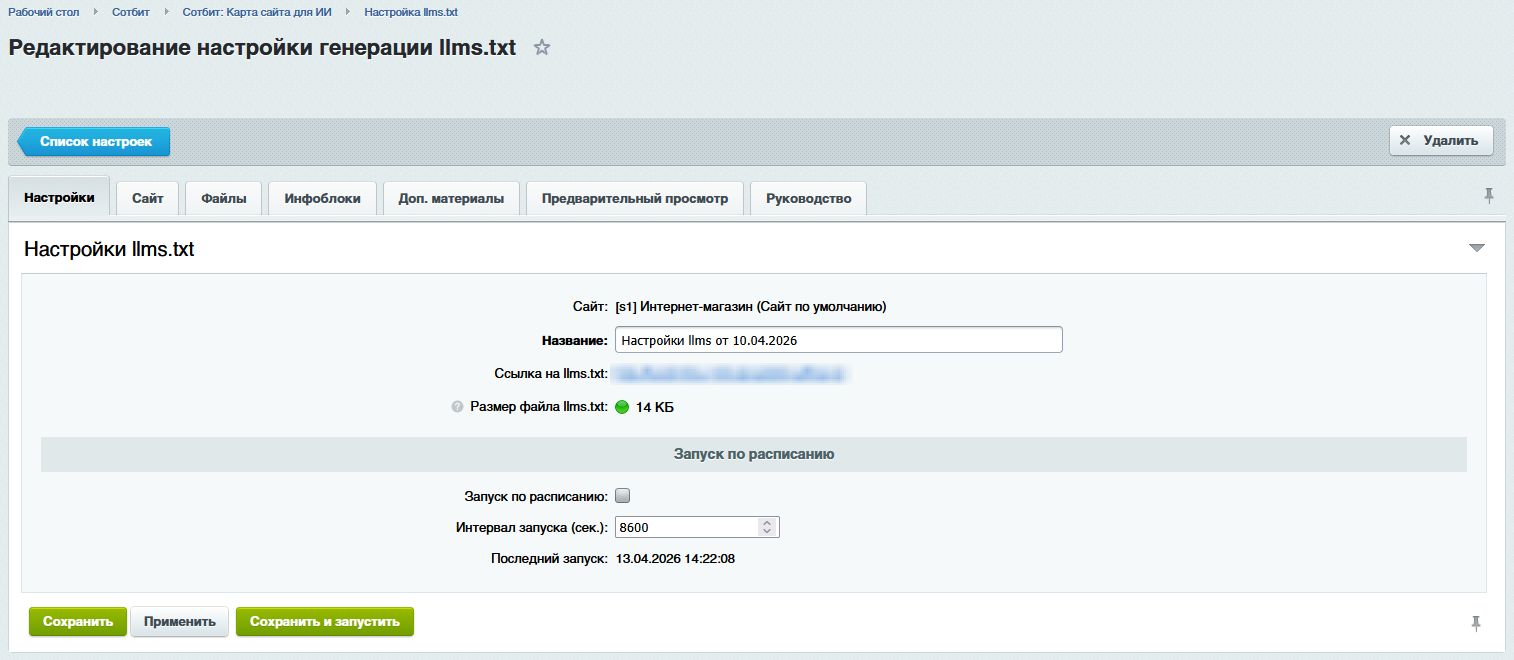
Task: Click the pin icon at the bottom right
Action: tap(1477, 623)
